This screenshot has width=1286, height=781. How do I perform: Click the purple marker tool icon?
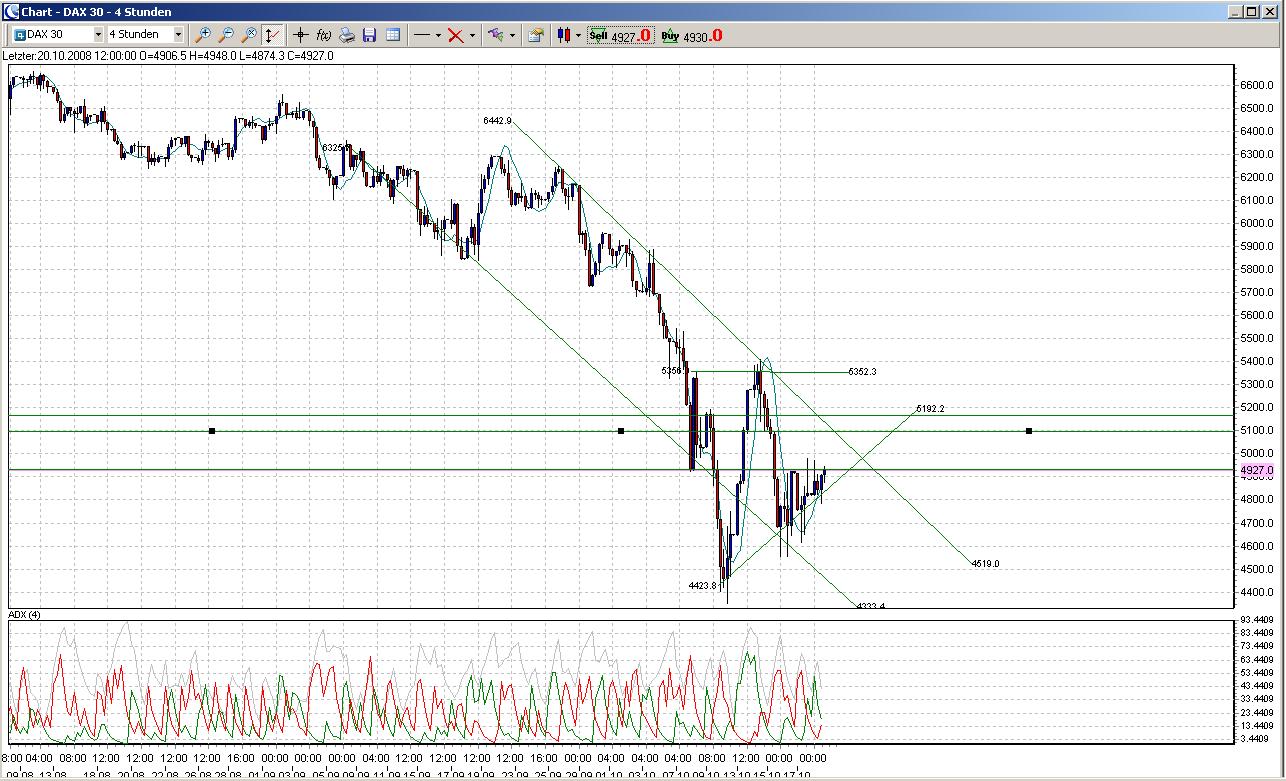coord(495,35)
